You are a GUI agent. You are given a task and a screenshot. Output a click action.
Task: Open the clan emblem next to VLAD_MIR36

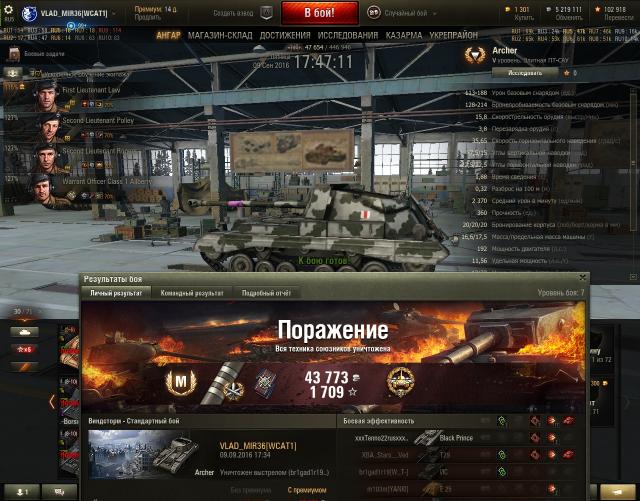[29, 13]
